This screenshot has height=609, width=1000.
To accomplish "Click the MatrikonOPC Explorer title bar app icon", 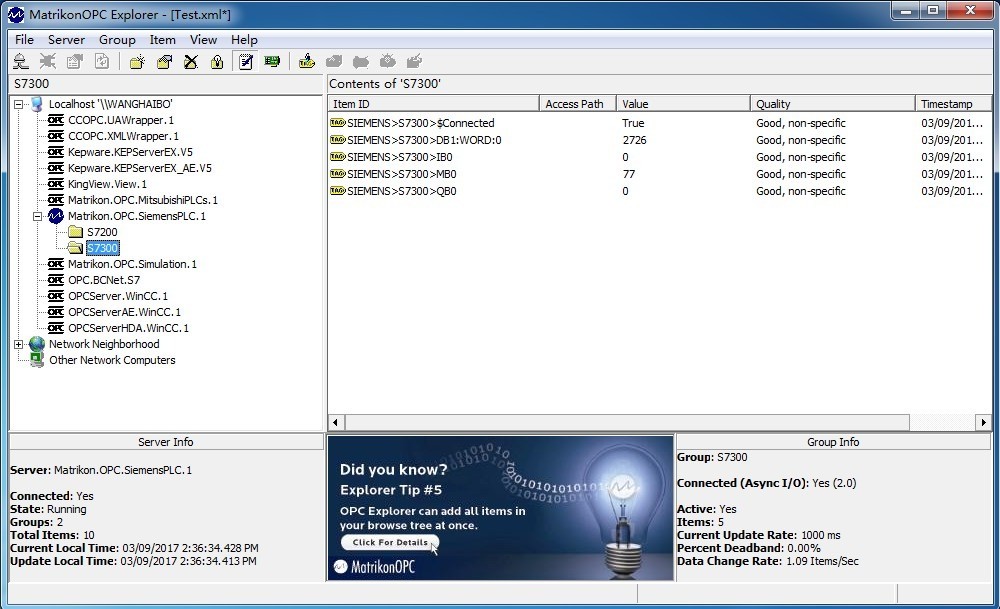I will (16, 14).
